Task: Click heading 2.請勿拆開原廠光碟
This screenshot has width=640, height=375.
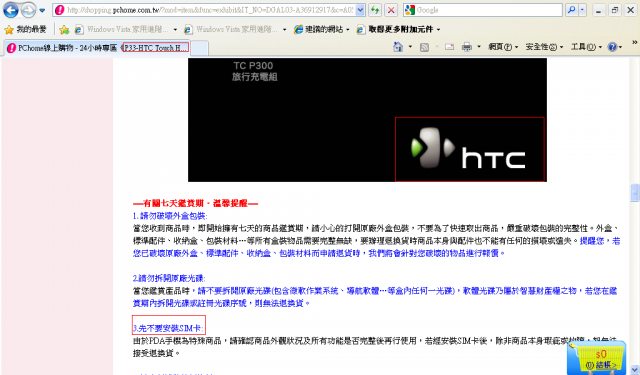Action: tap(169, 278)
